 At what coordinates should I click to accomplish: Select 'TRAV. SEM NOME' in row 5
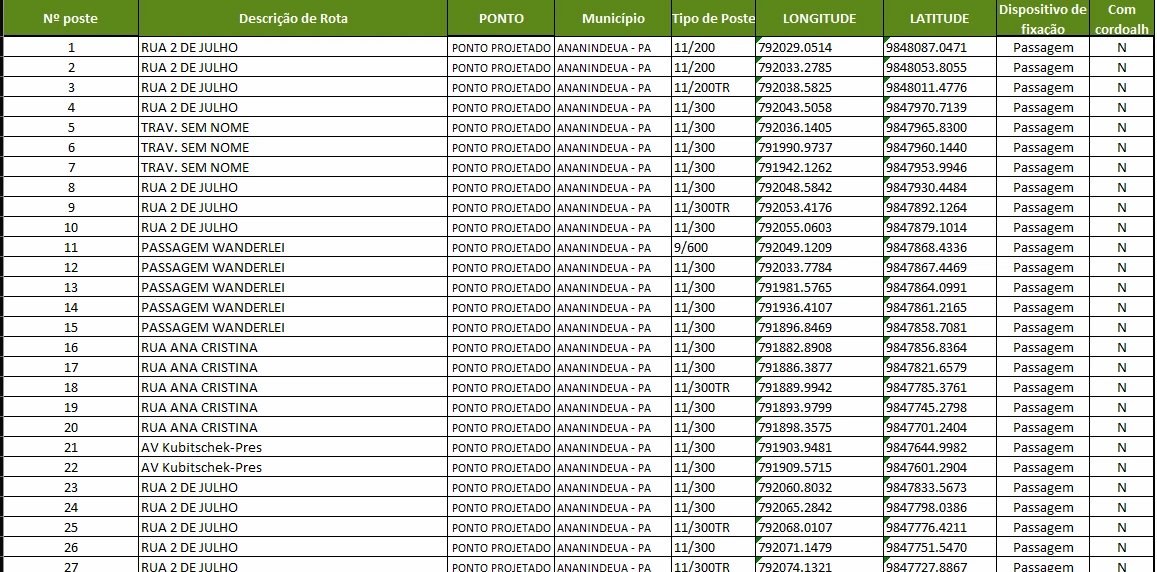click(293, 127)
